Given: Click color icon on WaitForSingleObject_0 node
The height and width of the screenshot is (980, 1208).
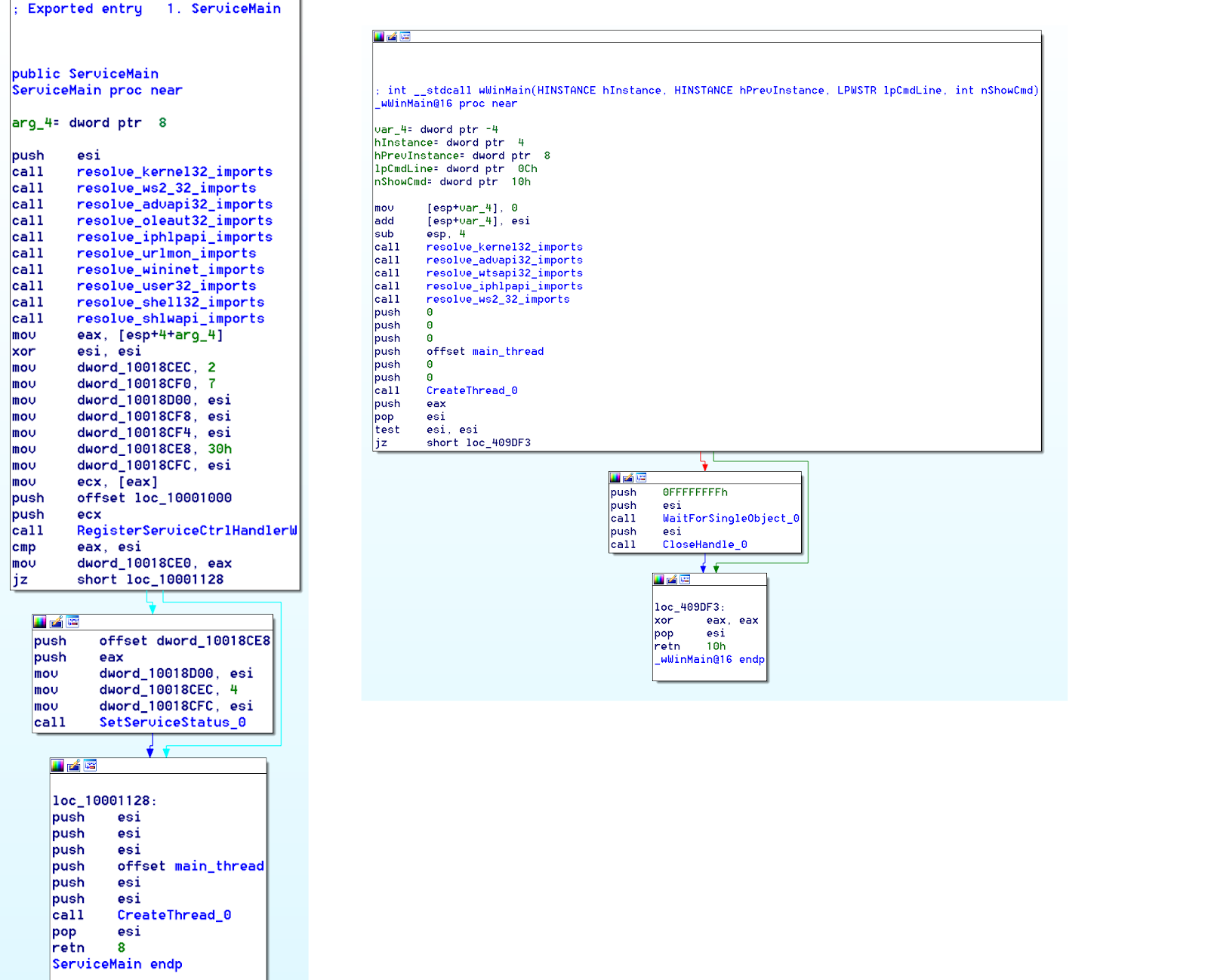Looking at the screenshot, I should 615,477.
